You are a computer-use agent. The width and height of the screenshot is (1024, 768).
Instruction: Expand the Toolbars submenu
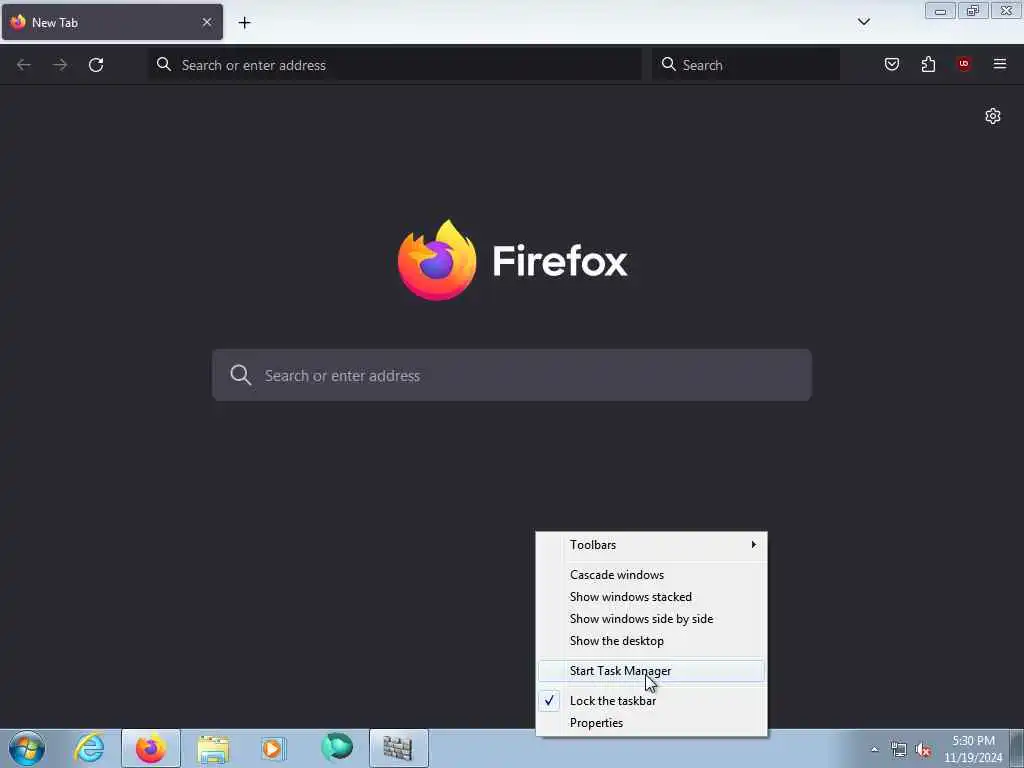pyautogui.click(x=651, y=545)
